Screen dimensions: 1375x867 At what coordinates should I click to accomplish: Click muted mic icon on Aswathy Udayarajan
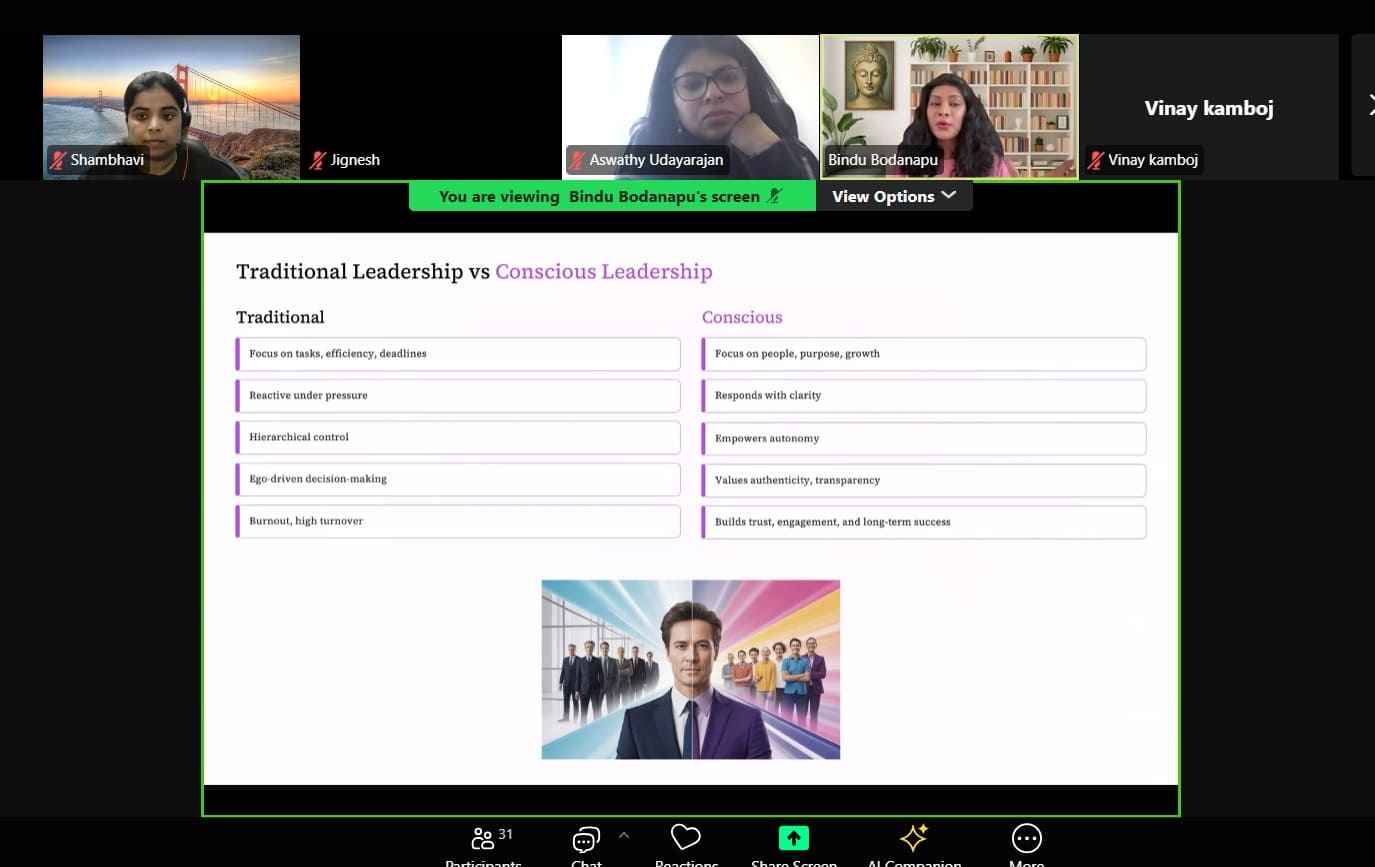point(578,160)
